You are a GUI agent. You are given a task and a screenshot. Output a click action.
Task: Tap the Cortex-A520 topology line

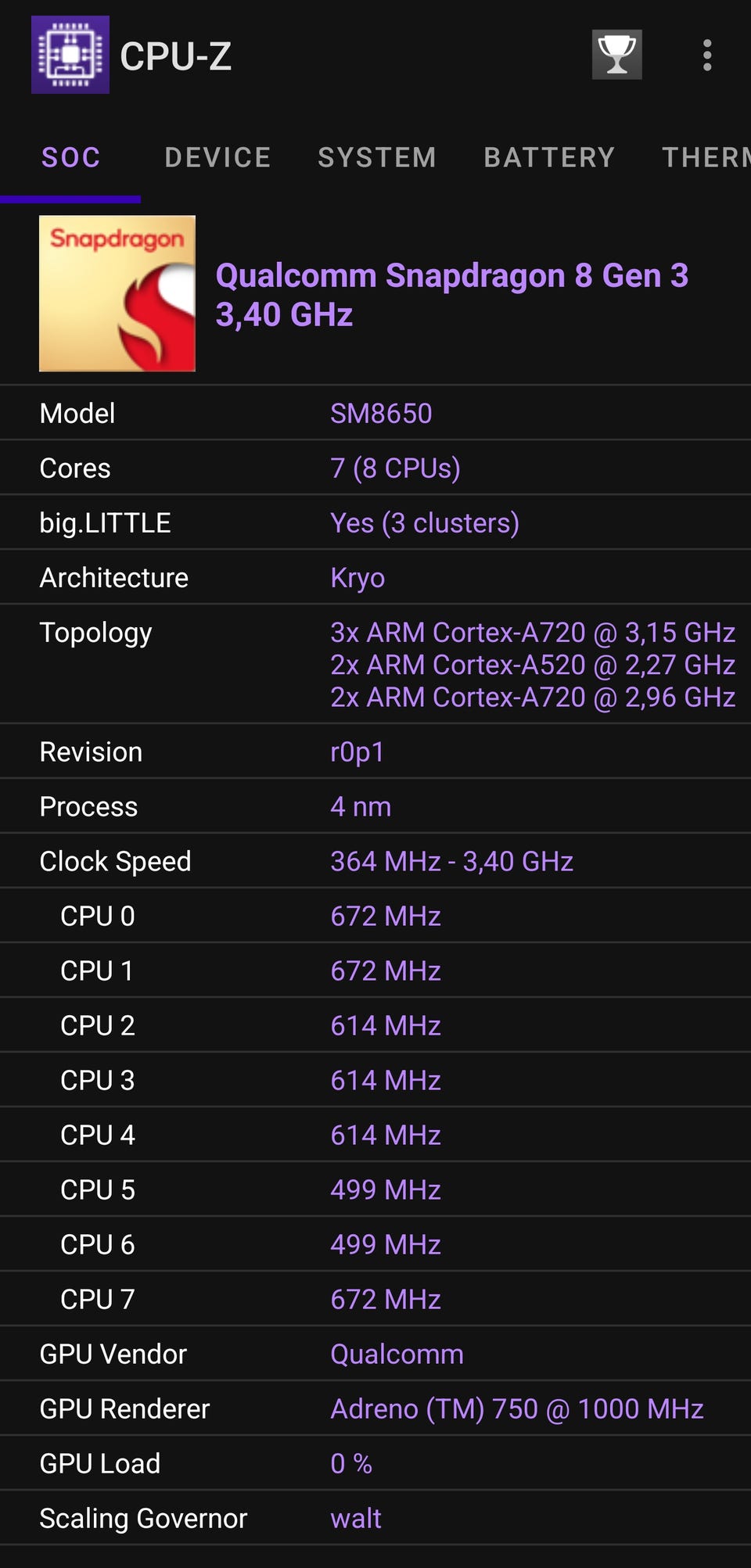pos(532,665)
